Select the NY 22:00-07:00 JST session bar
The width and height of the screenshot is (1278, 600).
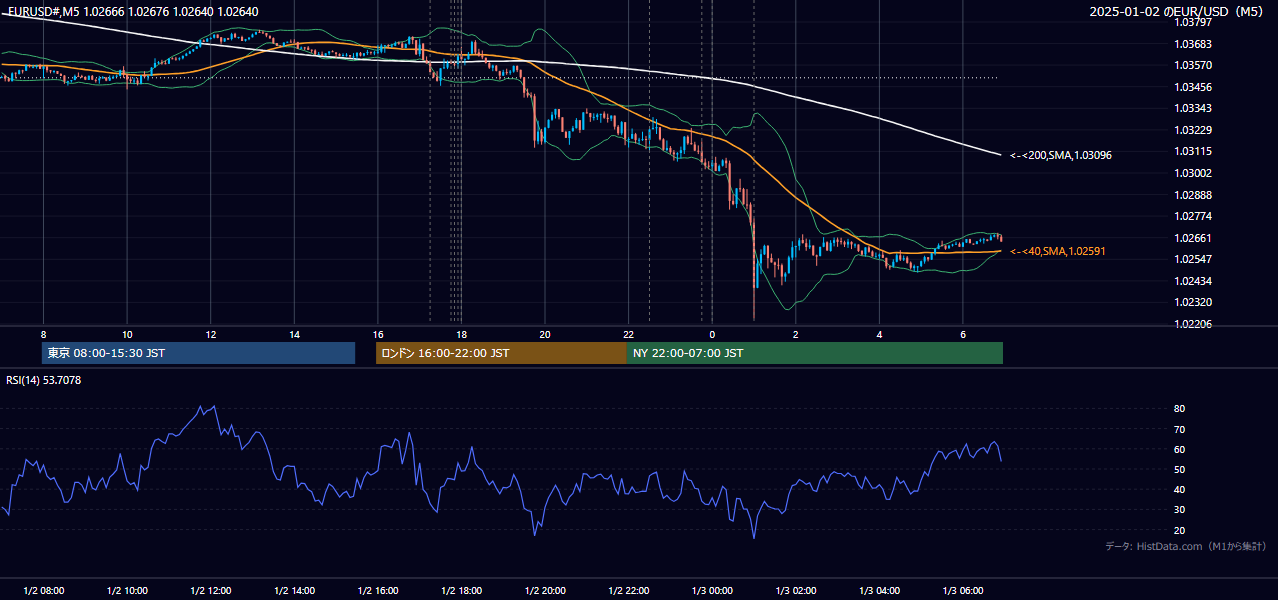tap(815, 353)
